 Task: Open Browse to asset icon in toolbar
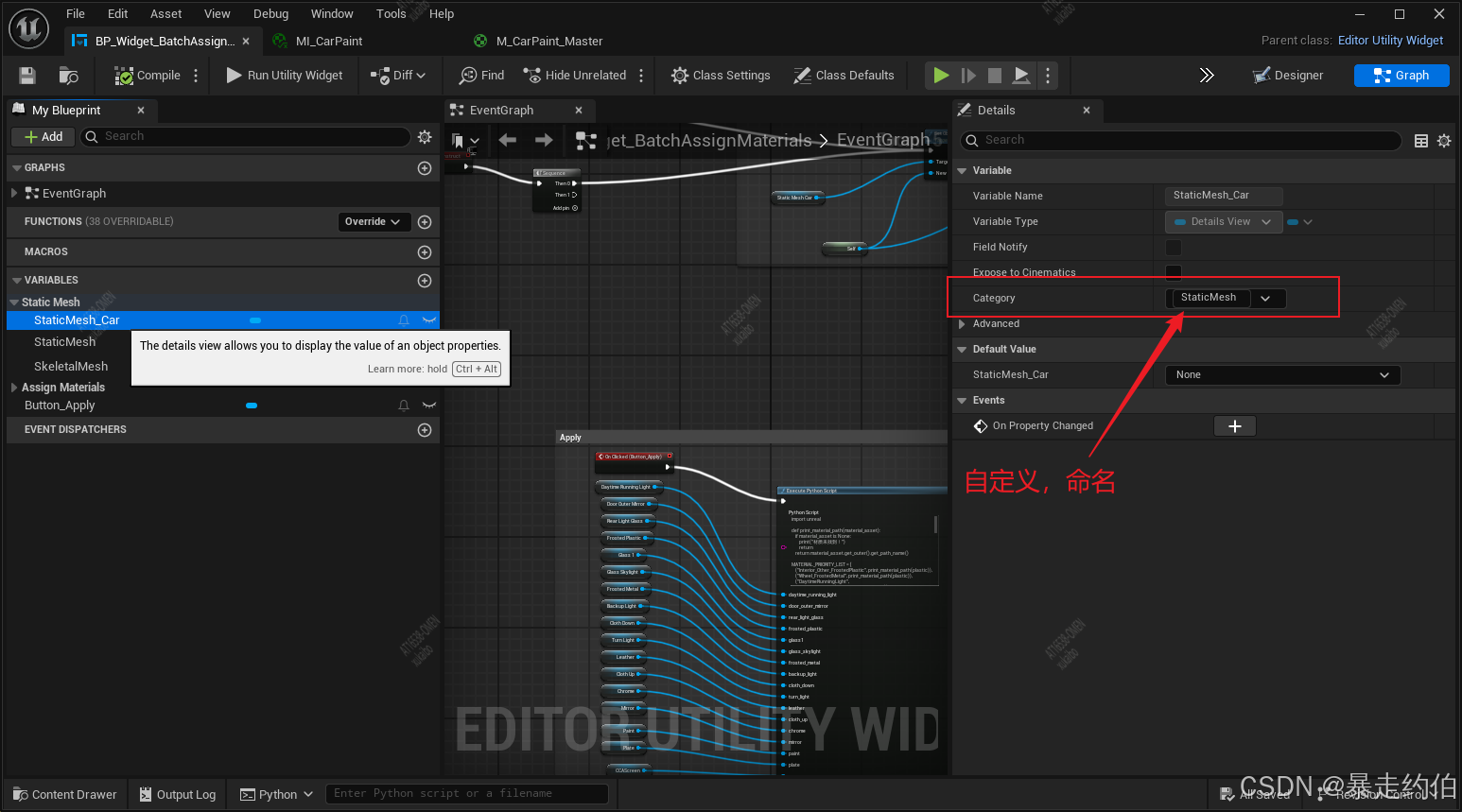coord(68,76)
